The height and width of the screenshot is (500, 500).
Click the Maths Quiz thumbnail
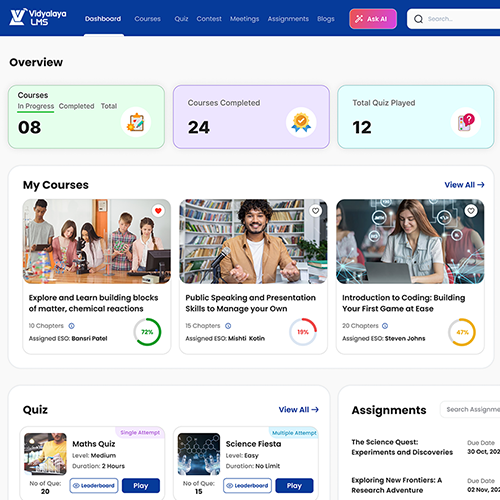(x=45, y=454)
